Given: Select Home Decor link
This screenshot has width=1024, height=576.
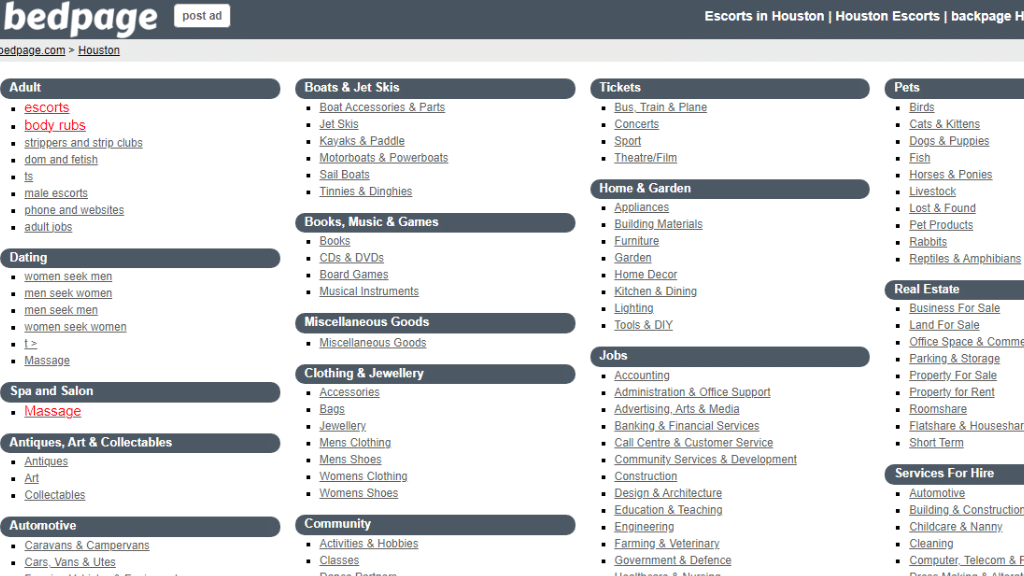Looking at the screenshot, I should click(645, 275).
